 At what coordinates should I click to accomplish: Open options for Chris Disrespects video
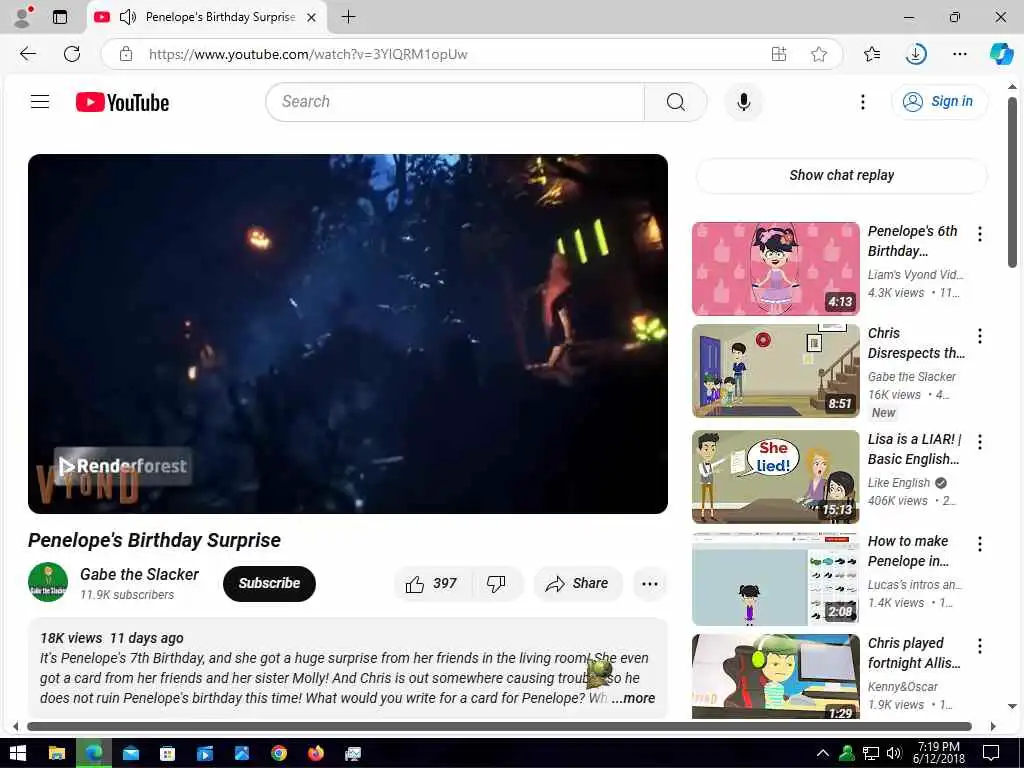coord(980,336)
